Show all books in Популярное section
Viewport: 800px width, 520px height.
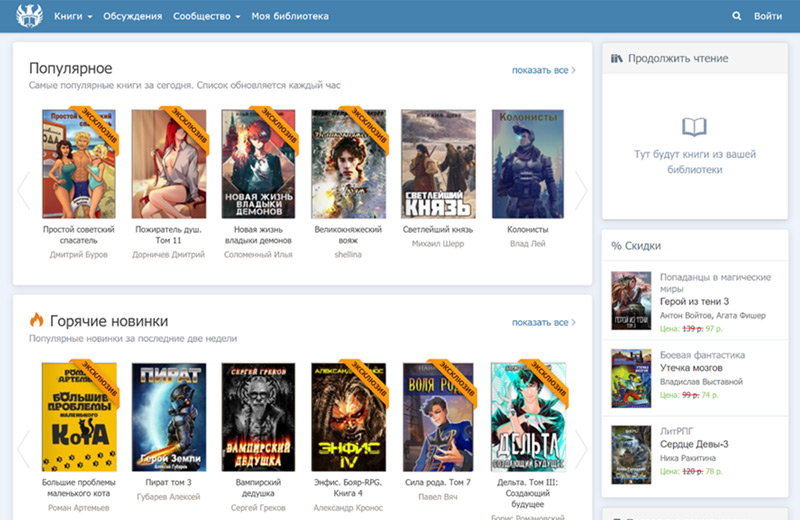click(543, 70)
